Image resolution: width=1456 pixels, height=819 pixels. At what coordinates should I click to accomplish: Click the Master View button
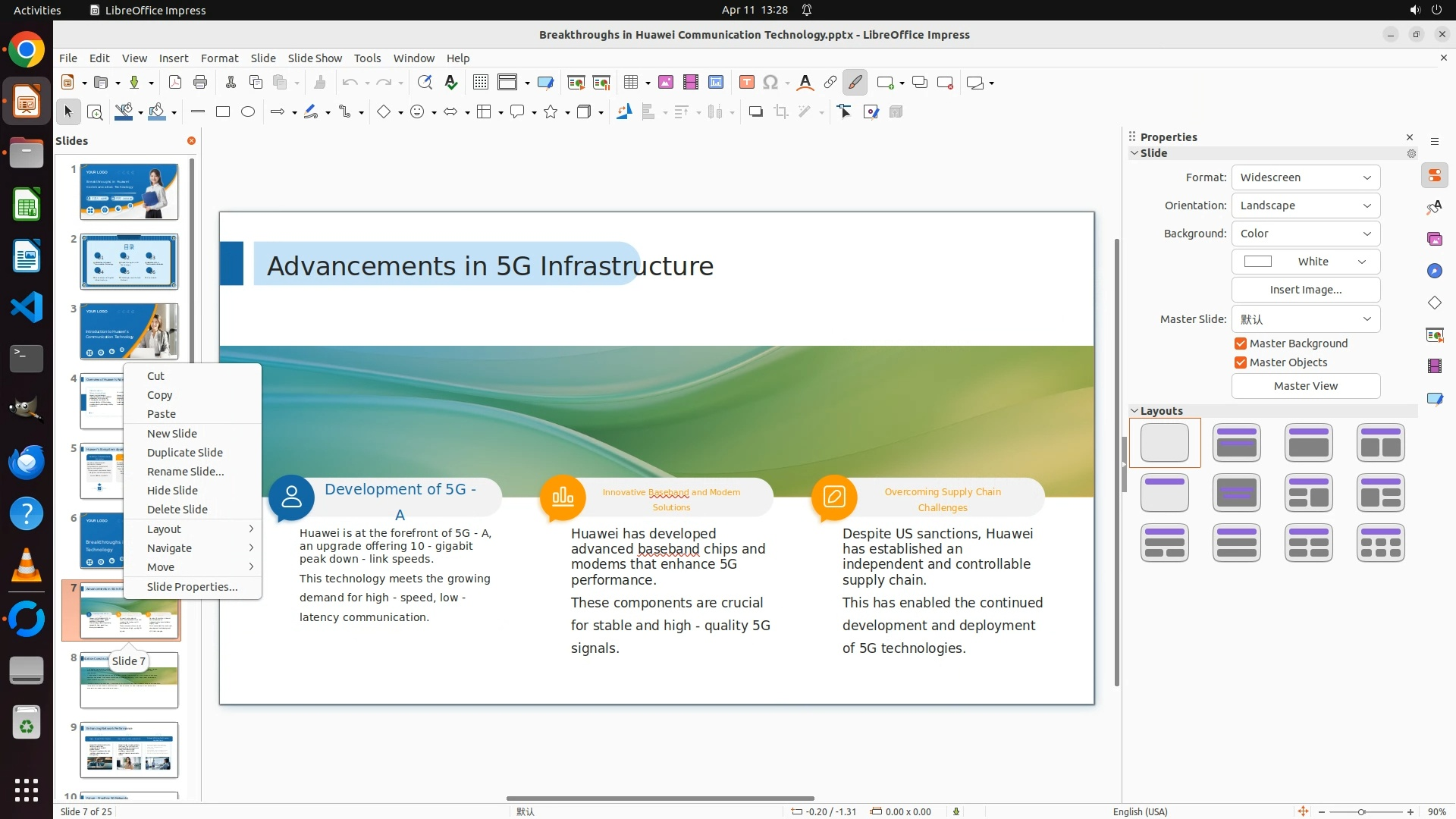1305,386
